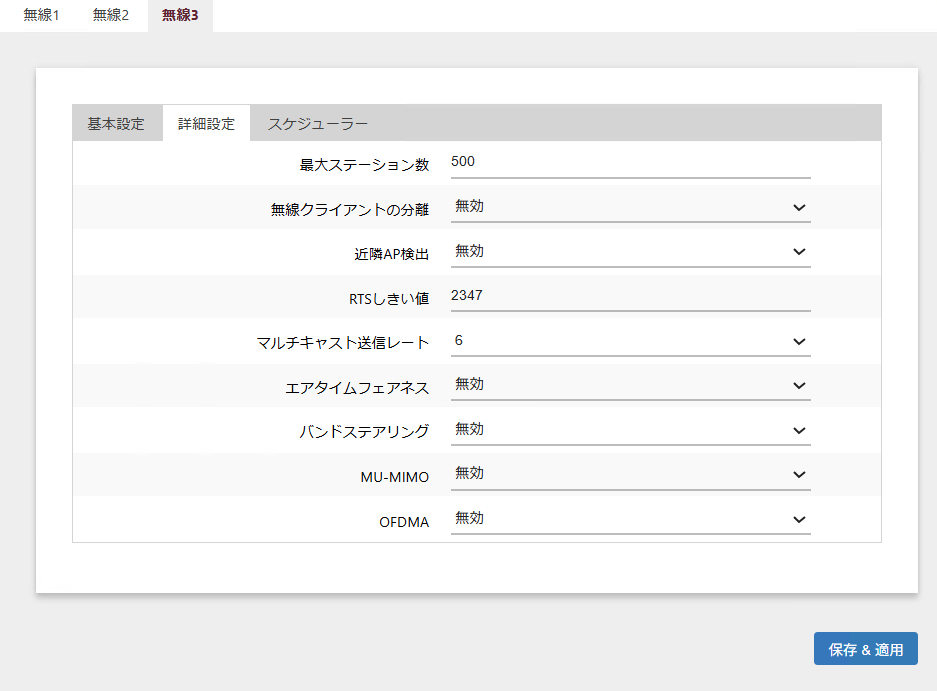Image resolution: width=937 pixels, height=691 pixels.
Task: Open the 基本設定 tab
Action: (116, 124)
